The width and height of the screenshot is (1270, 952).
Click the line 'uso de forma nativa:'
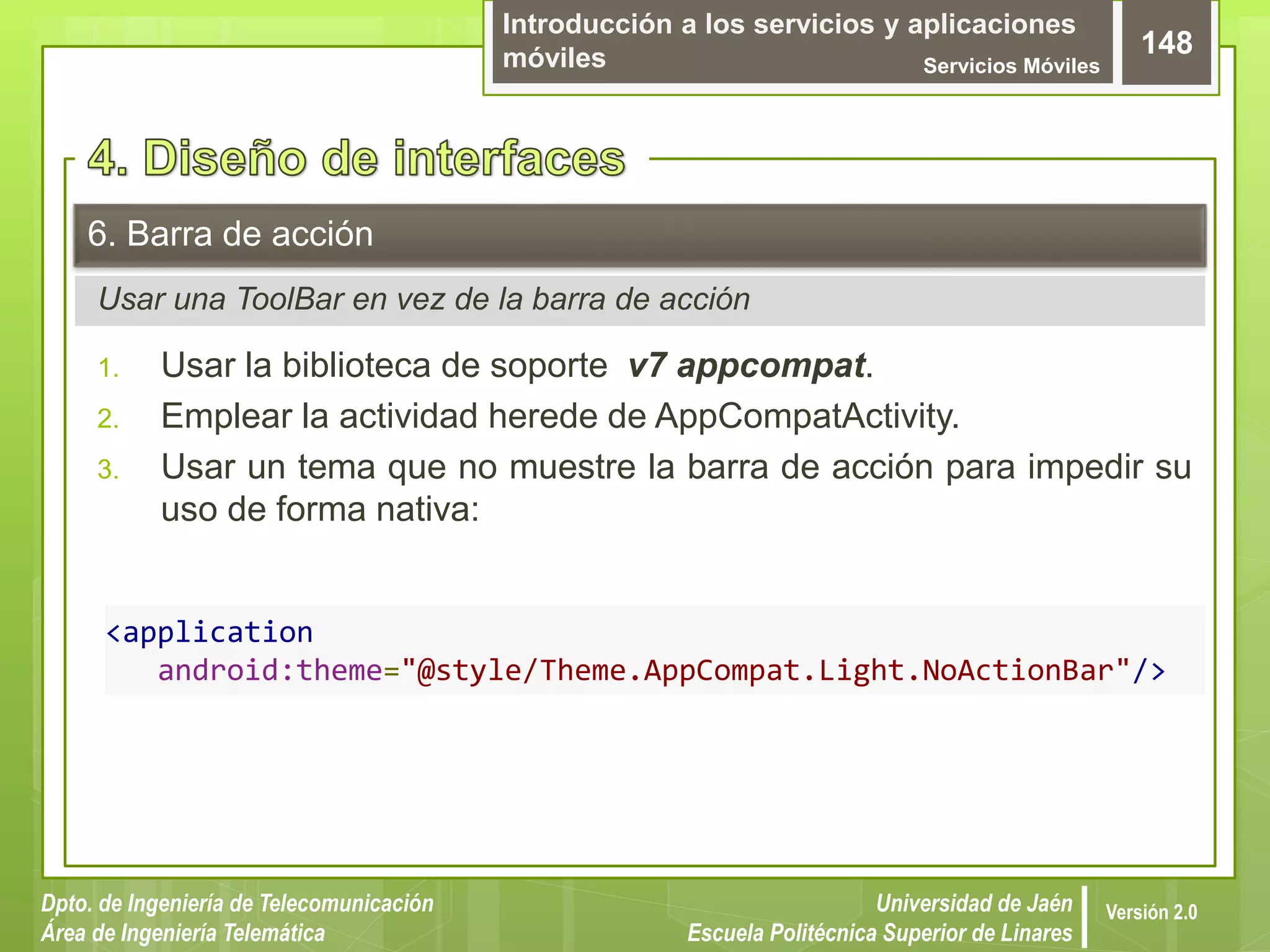(320, 509)
